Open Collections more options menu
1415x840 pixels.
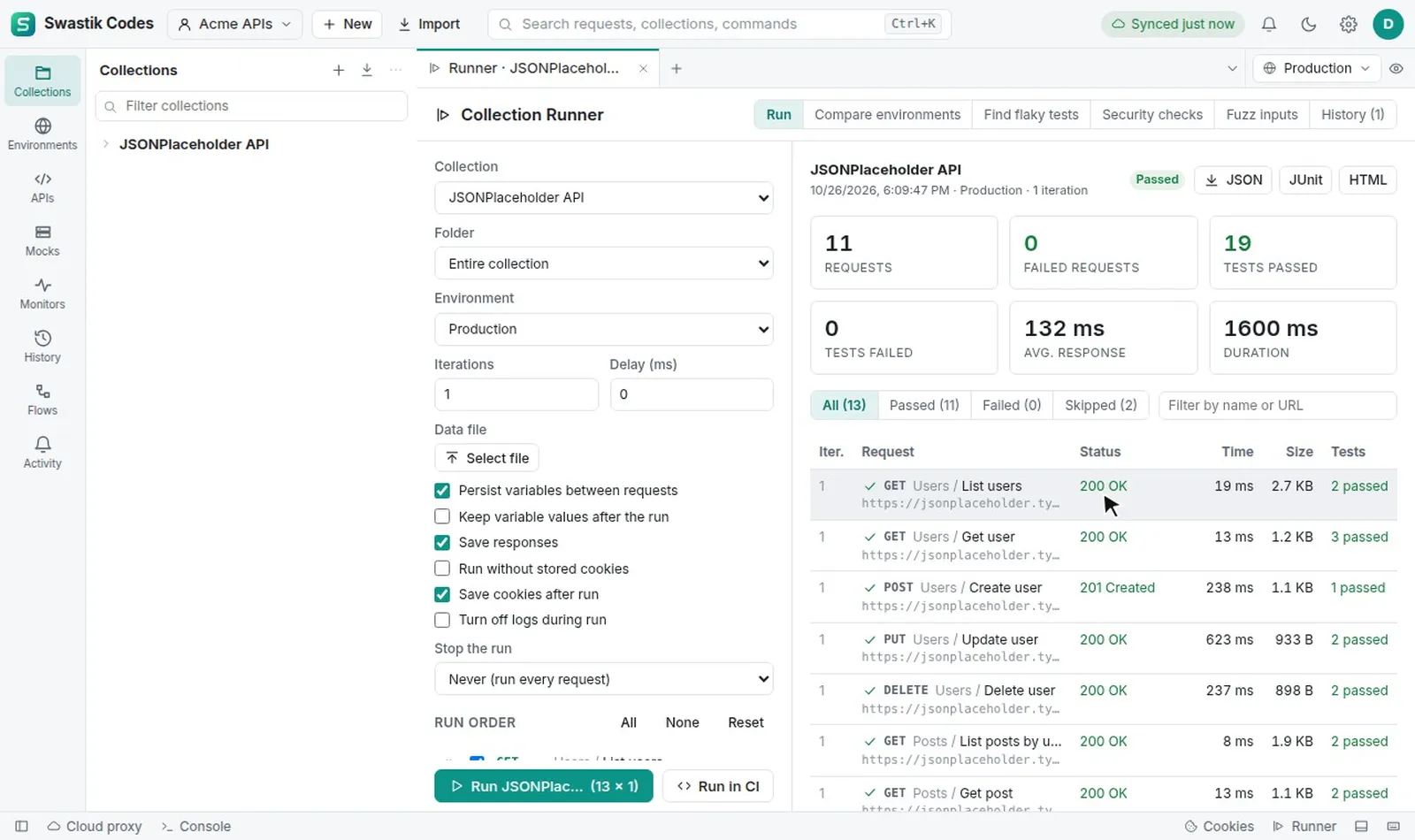click(x=395, y=70)
